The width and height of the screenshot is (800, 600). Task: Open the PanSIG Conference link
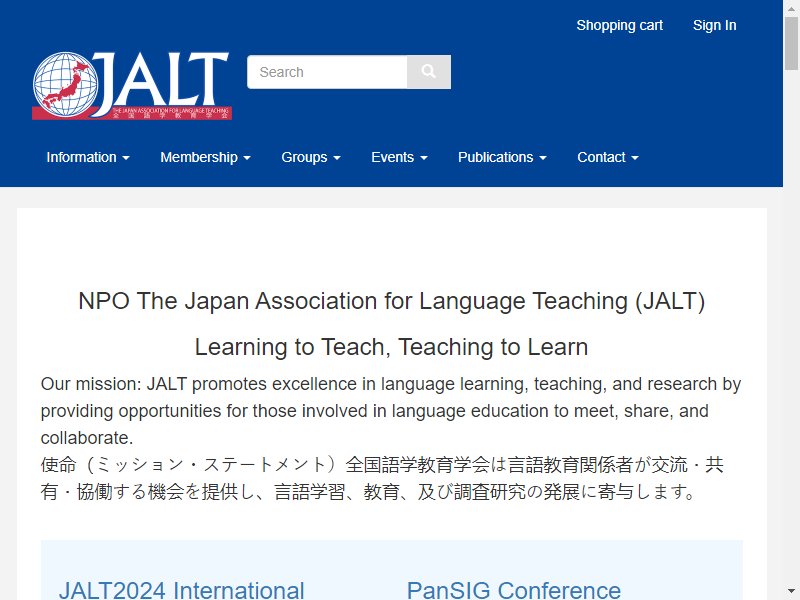click(x=514, y=590)
